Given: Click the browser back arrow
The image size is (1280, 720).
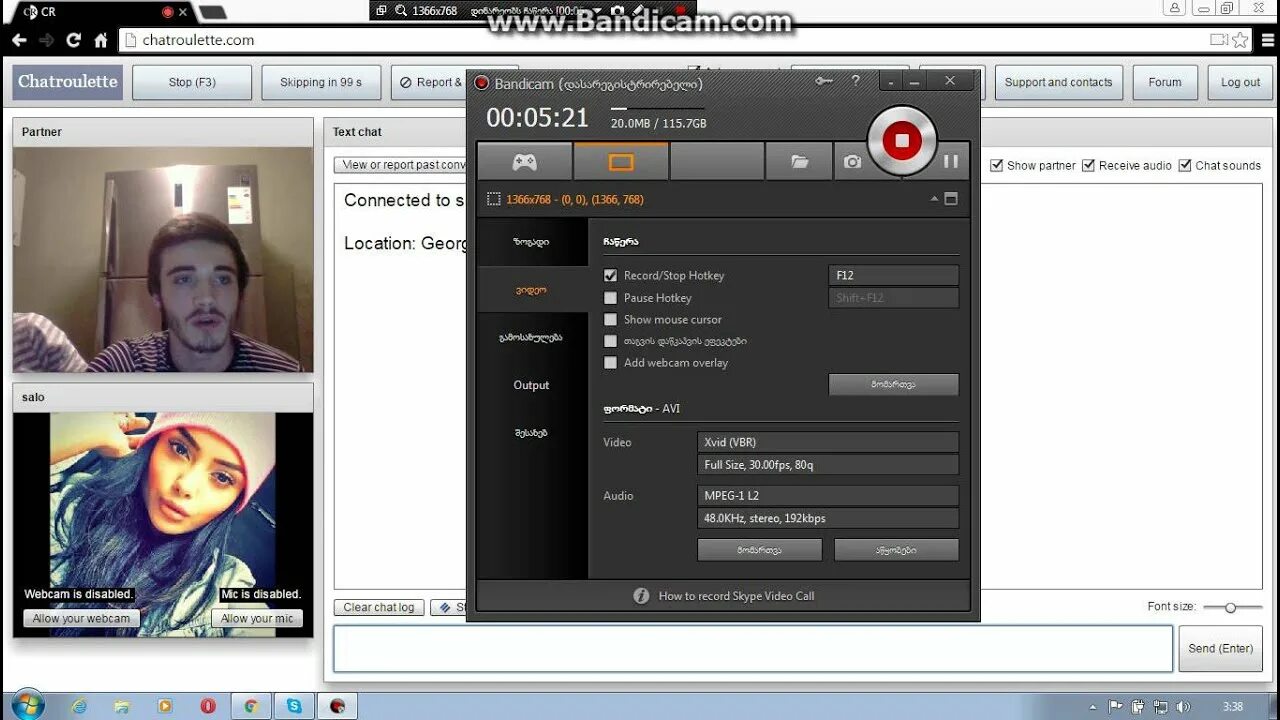Looking at the screenshot, I should click(x=19, y=40).
